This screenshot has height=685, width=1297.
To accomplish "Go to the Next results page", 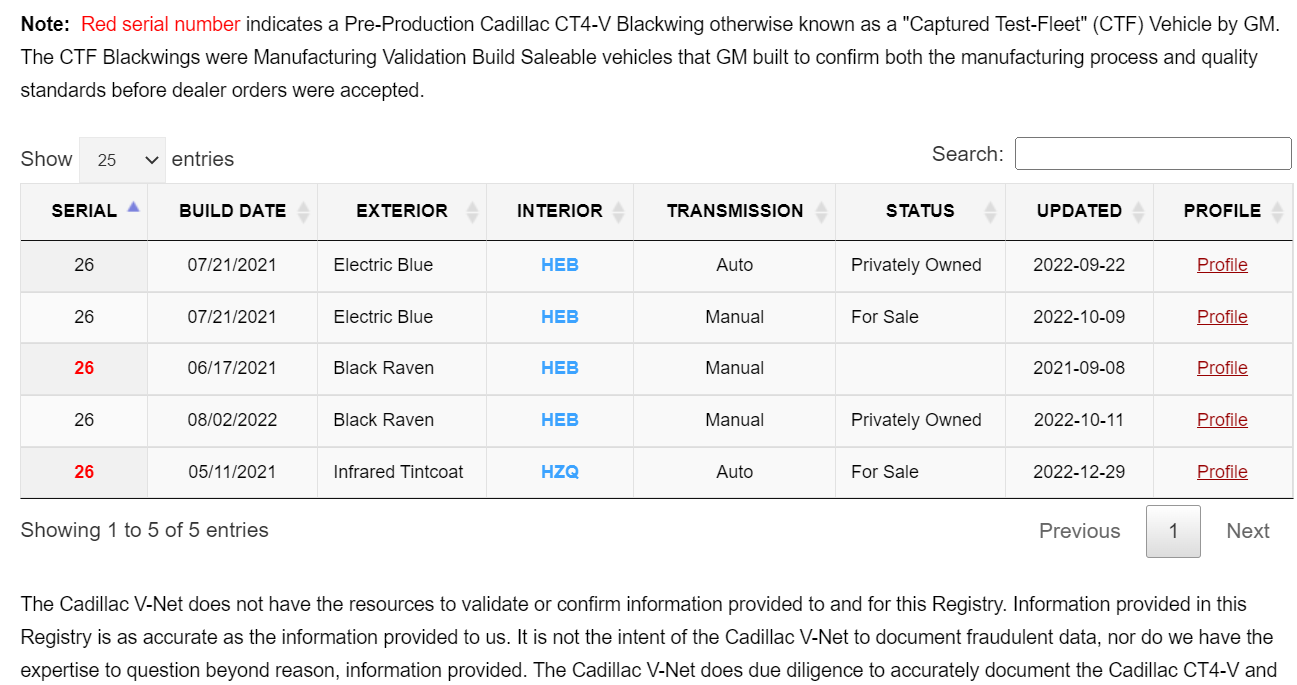I will [x=1247, y=531].
